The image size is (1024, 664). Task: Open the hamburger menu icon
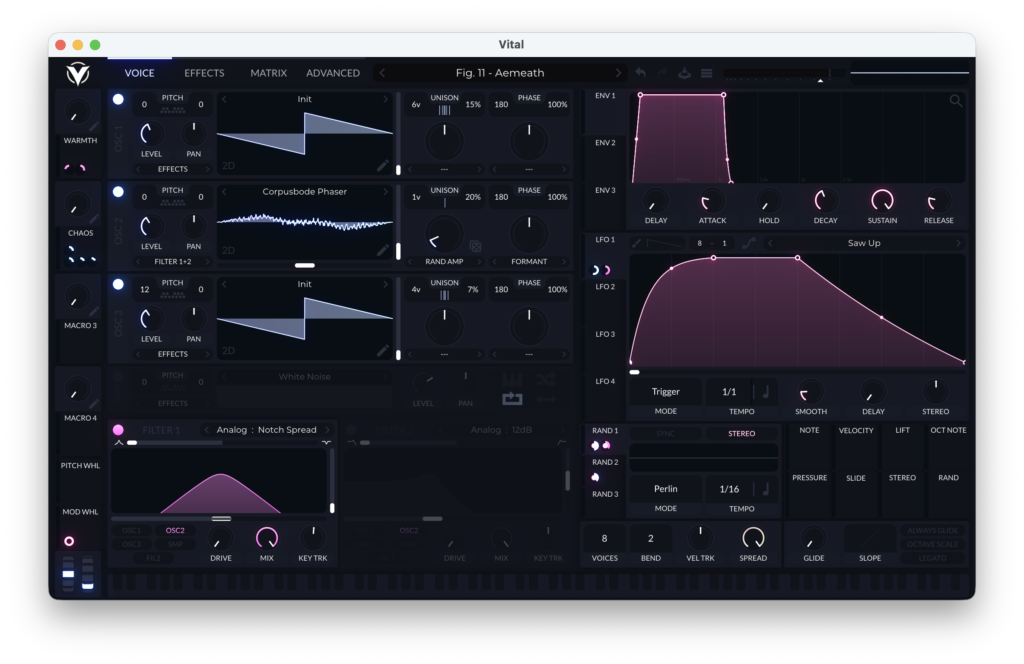tap(706, 73)
